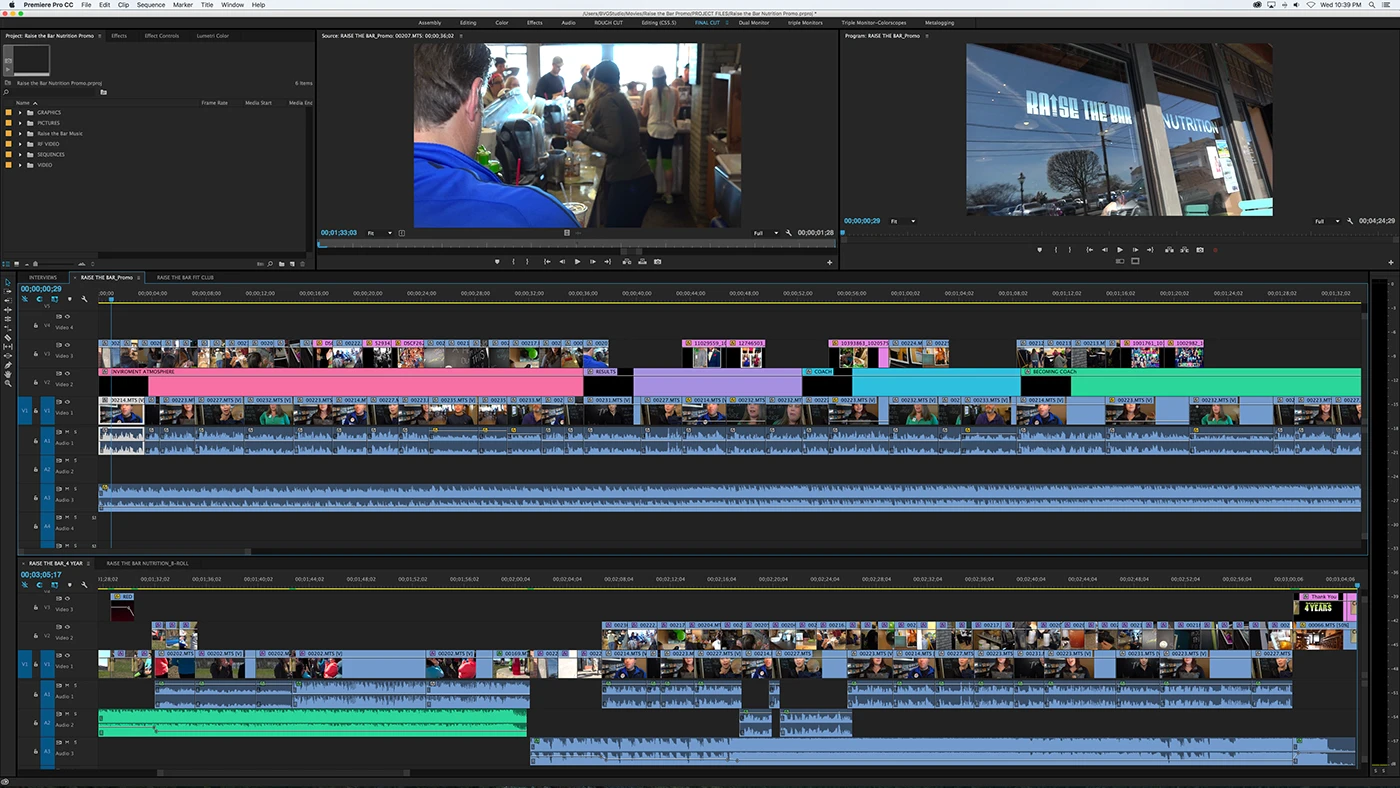Play the Source monitor clip
Viewport: 1400px width, 788px height.
click(577, 262)
